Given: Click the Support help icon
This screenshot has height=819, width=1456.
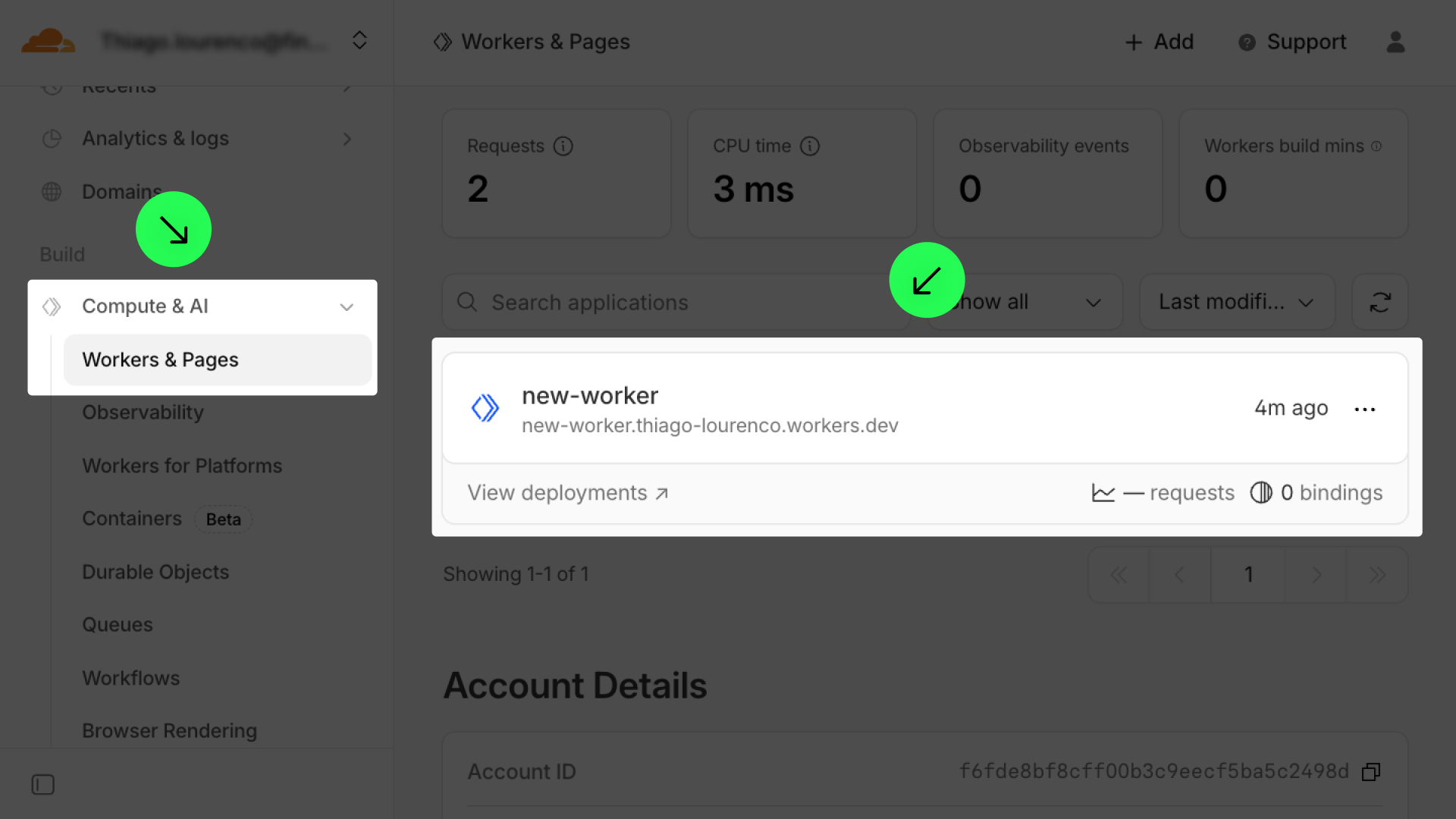Looking at the screenshot, I should pyautogui.click(x=1247, y=42).
